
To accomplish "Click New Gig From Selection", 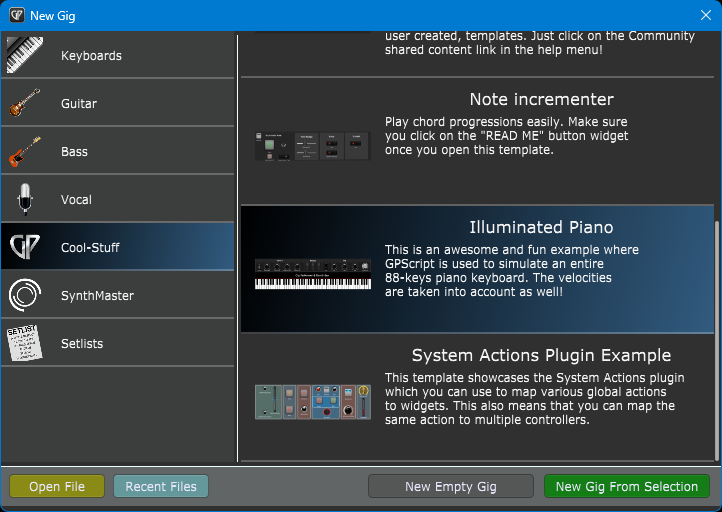I will click(x=627, y=486).
